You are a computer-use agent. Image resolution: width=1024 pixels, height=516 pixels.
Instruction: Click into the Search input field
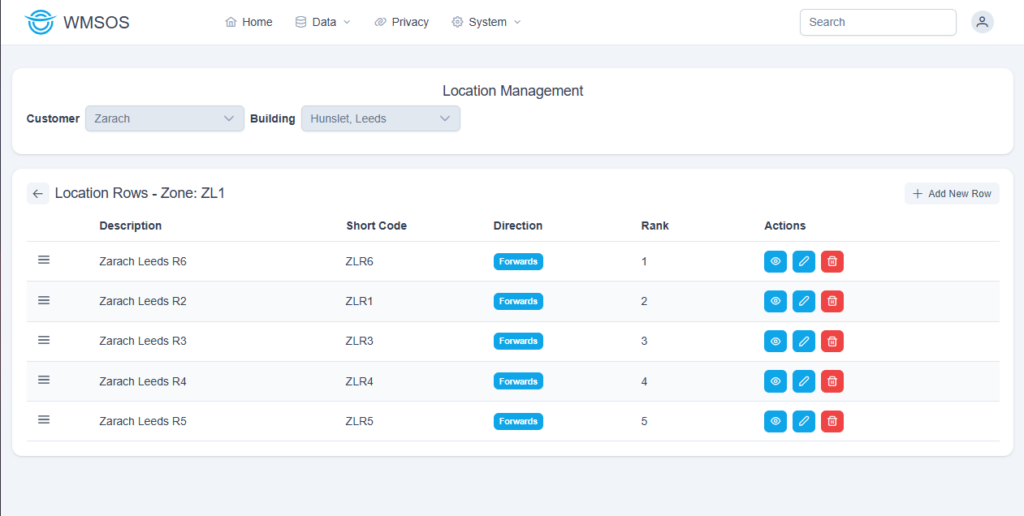(877, 22)
